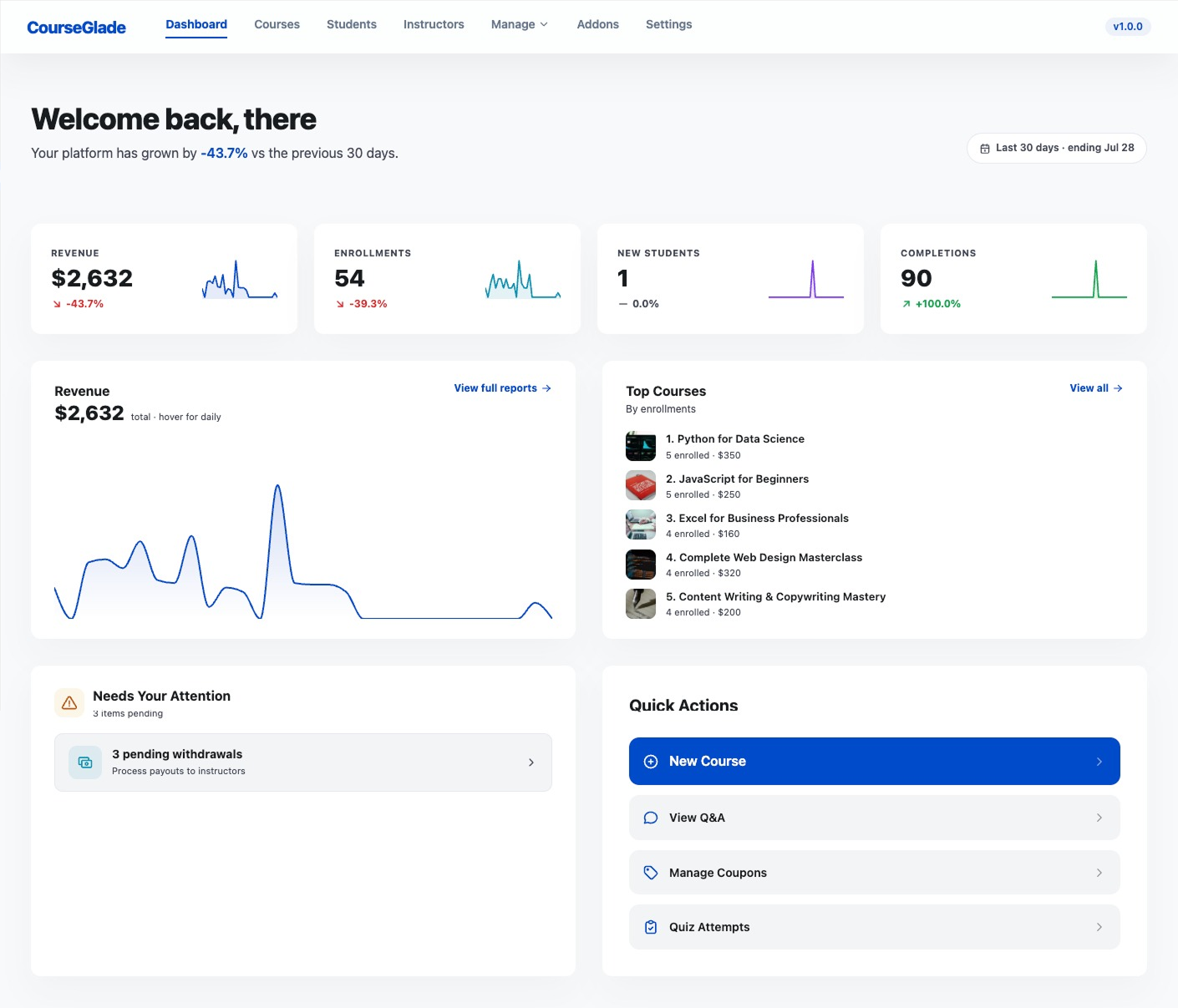Click the -43.7% growth figure in subtitle

click(x=224, y=154)
